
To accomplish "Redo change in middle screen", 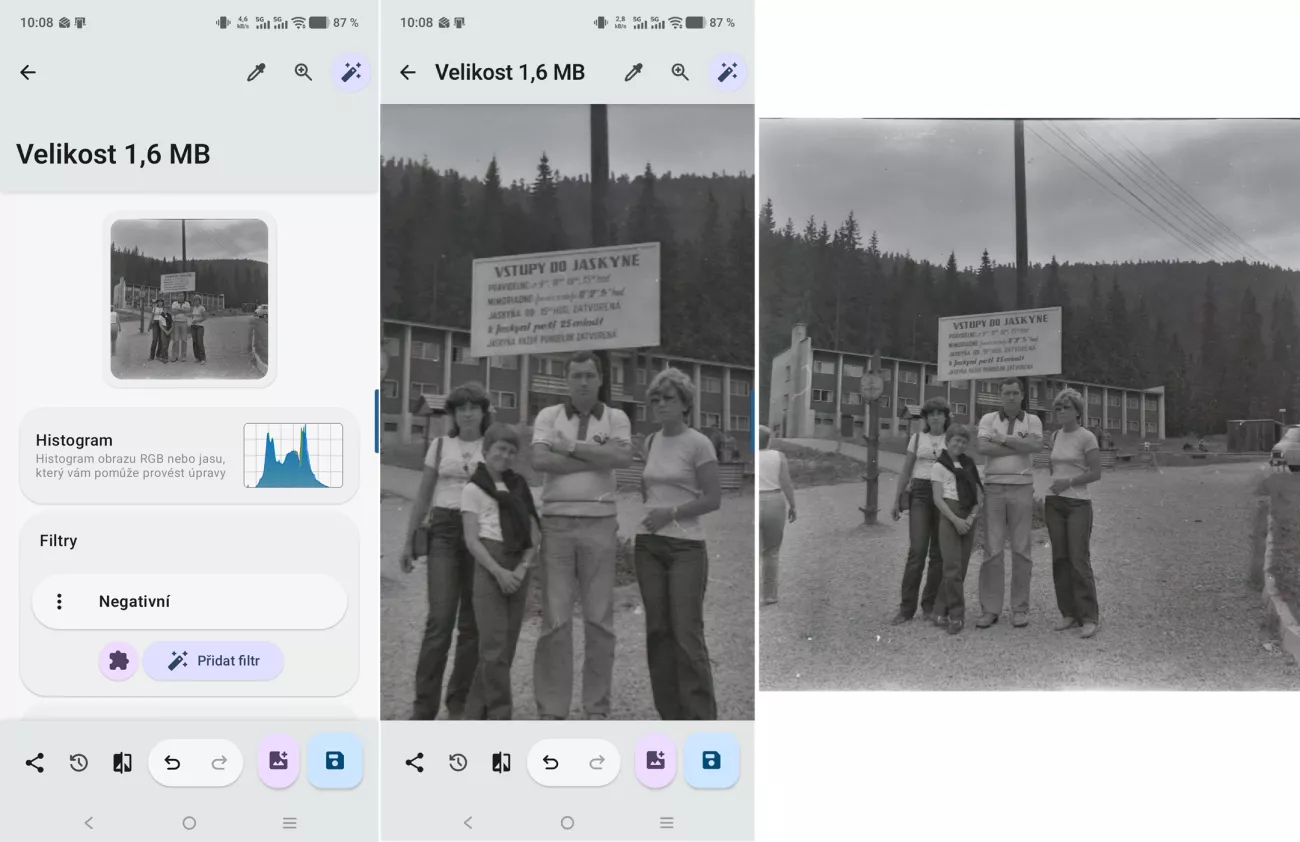I will [597, 763].
